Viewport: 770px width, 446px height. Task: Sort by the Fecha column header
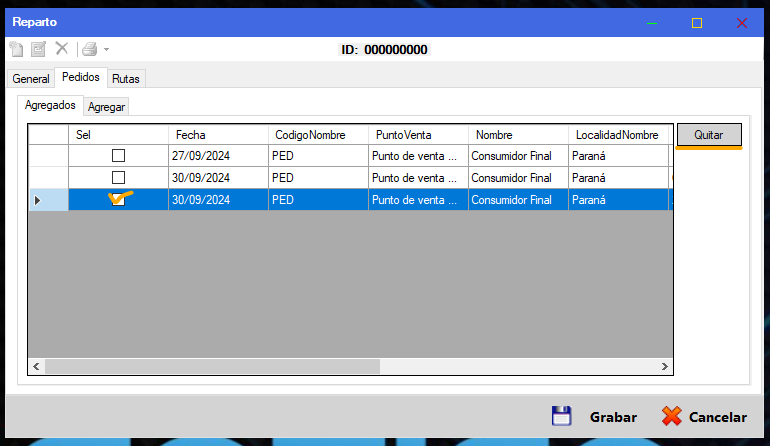[217, 134]
